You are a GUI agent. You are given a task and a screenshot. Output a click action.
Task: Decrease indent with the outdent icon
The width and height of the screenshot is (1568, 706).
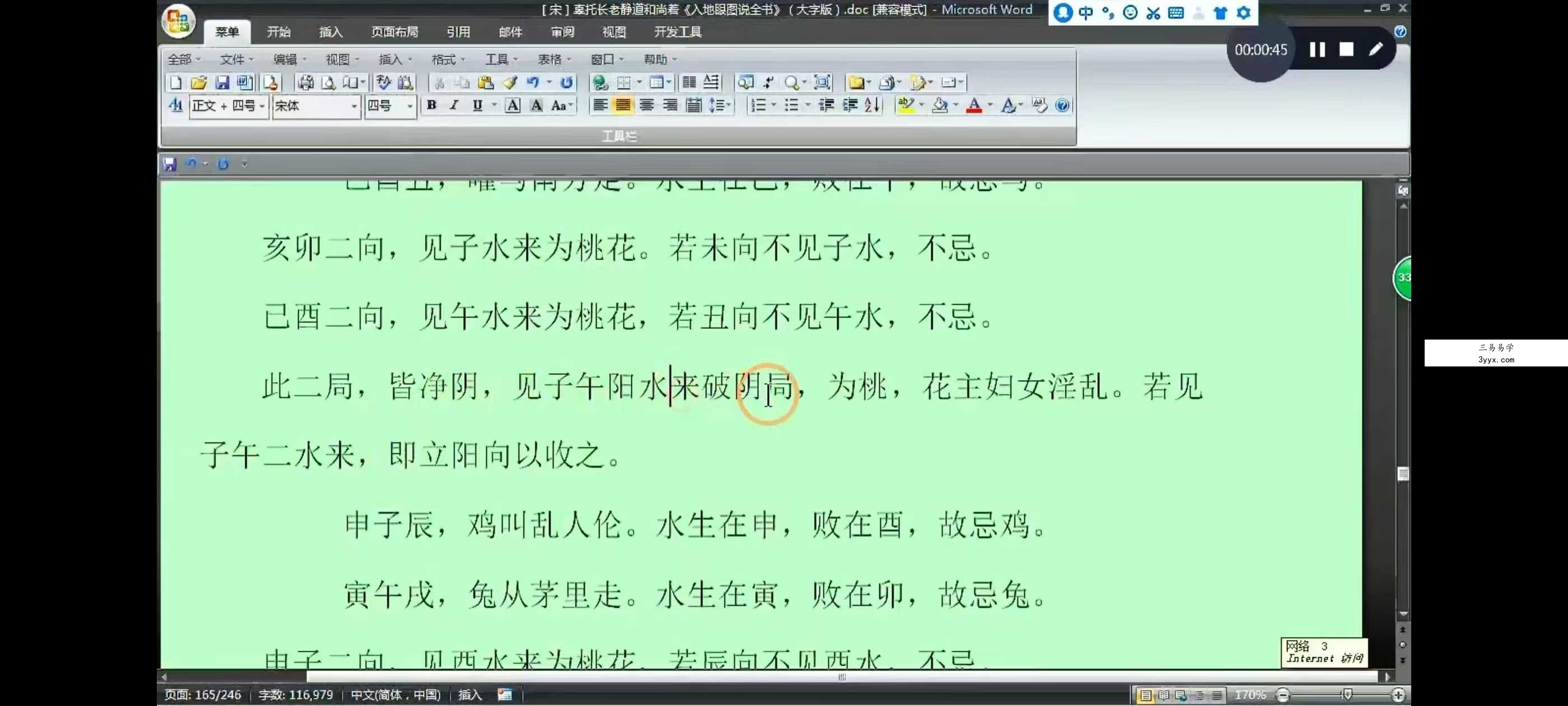coord(826,105)
